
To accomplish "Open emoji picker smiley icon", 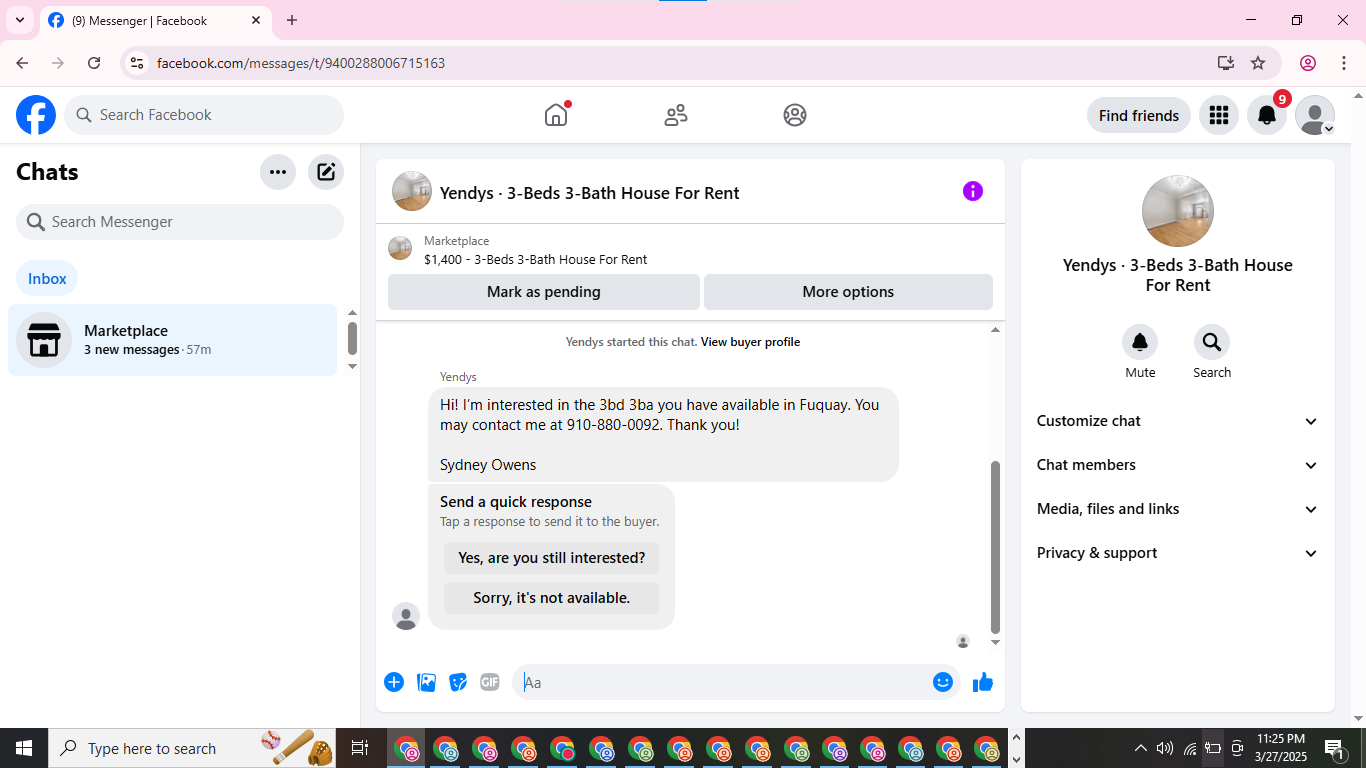I will pyautogui.click(x=943, y=682).
